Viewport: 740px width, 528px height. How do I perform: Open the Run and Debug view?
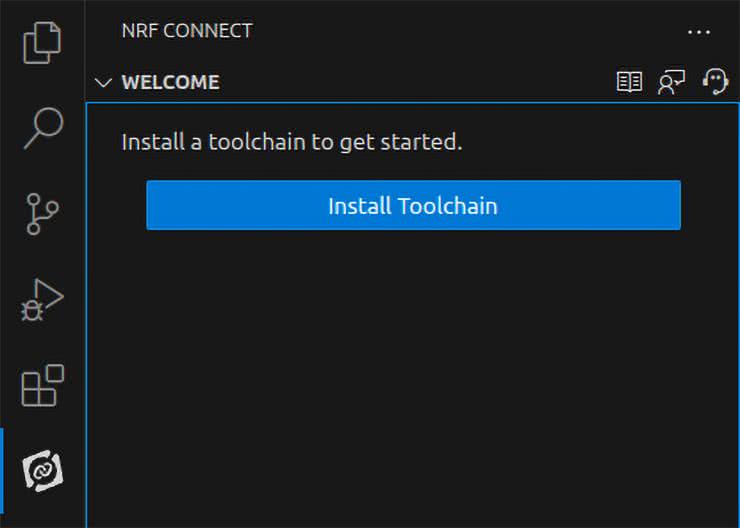42,299
